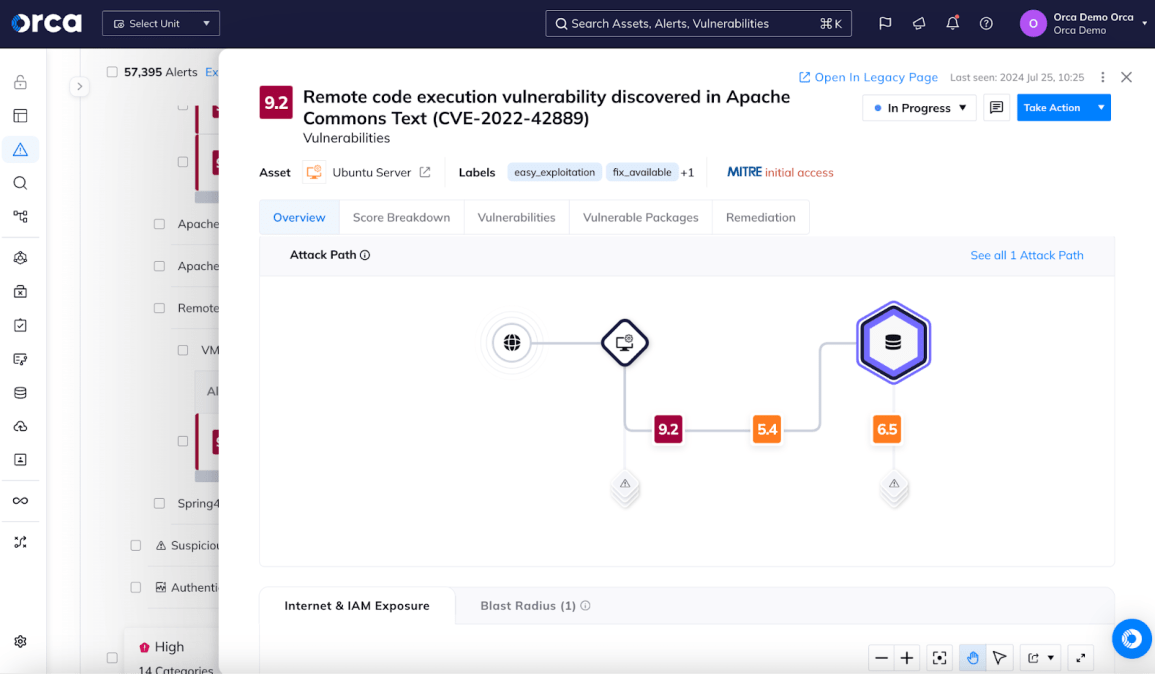This screenshot has width=1155, height=674.
Task: Toggle the 57,395 Alerts select-all checkbox
Action: coord(112,72)
